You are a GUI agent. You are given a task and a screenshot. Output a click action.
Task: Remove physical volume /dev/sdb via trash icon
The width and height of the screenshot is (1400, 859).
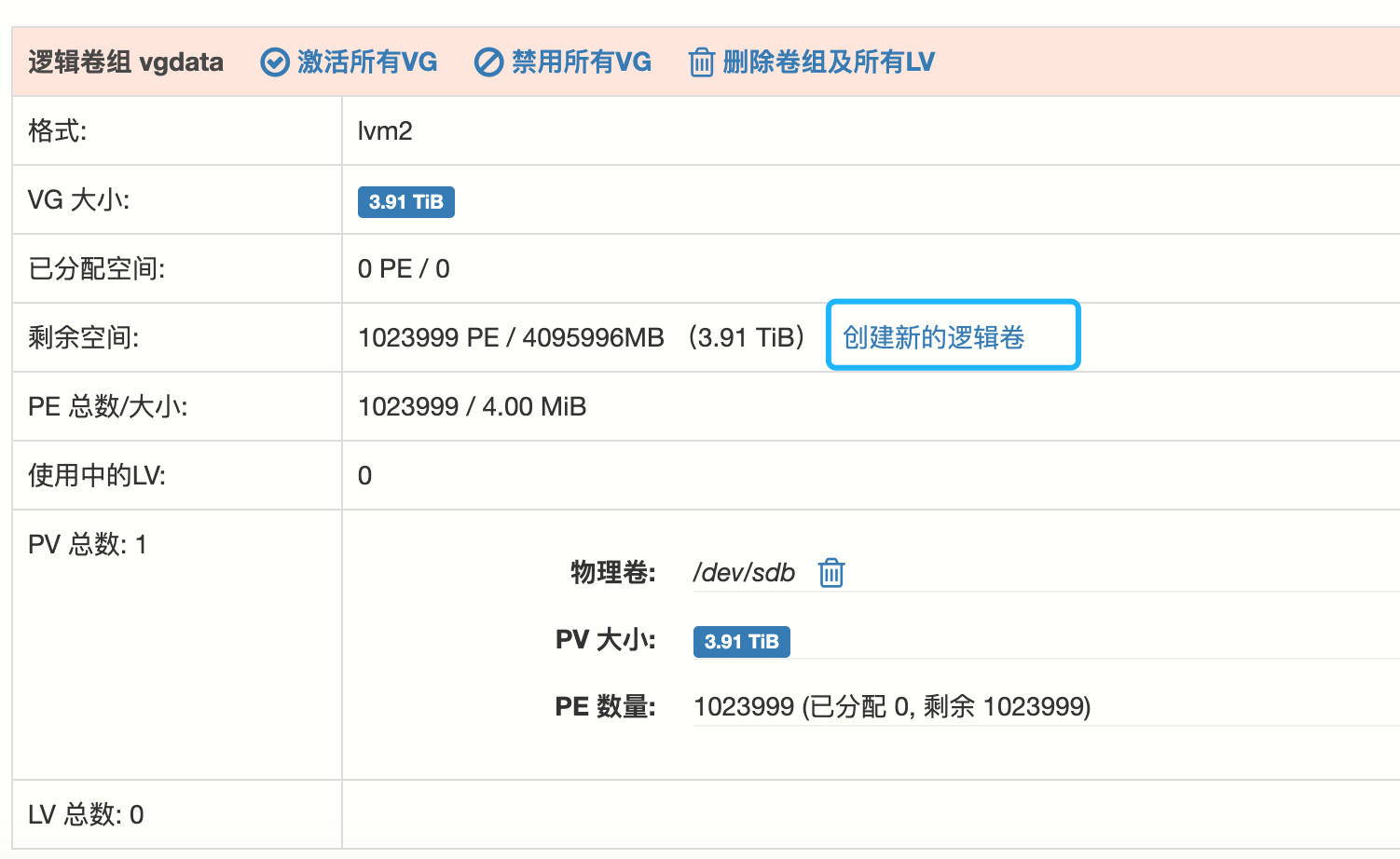pyautogui.click(x=830, y=573)
